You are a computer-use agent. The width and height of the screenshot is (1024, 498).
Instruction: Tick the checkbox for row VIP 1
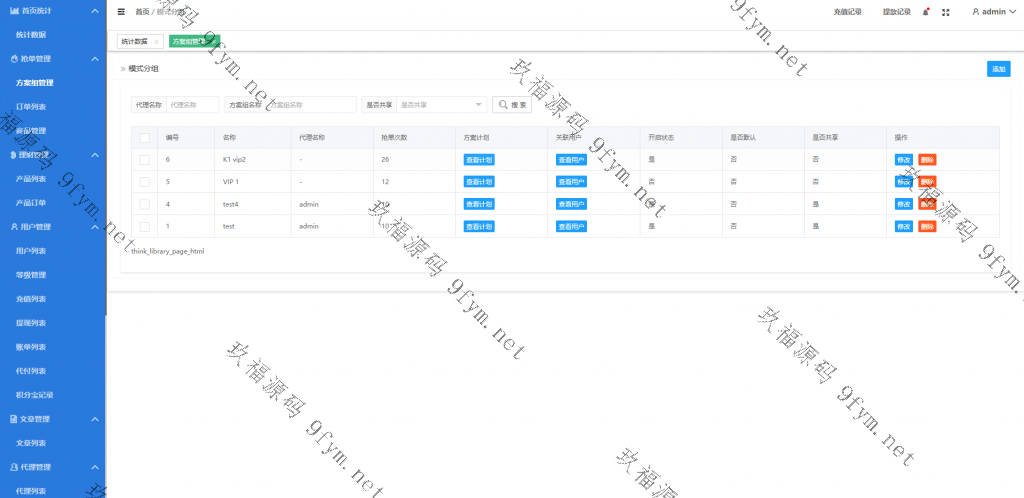coord(144,181)
